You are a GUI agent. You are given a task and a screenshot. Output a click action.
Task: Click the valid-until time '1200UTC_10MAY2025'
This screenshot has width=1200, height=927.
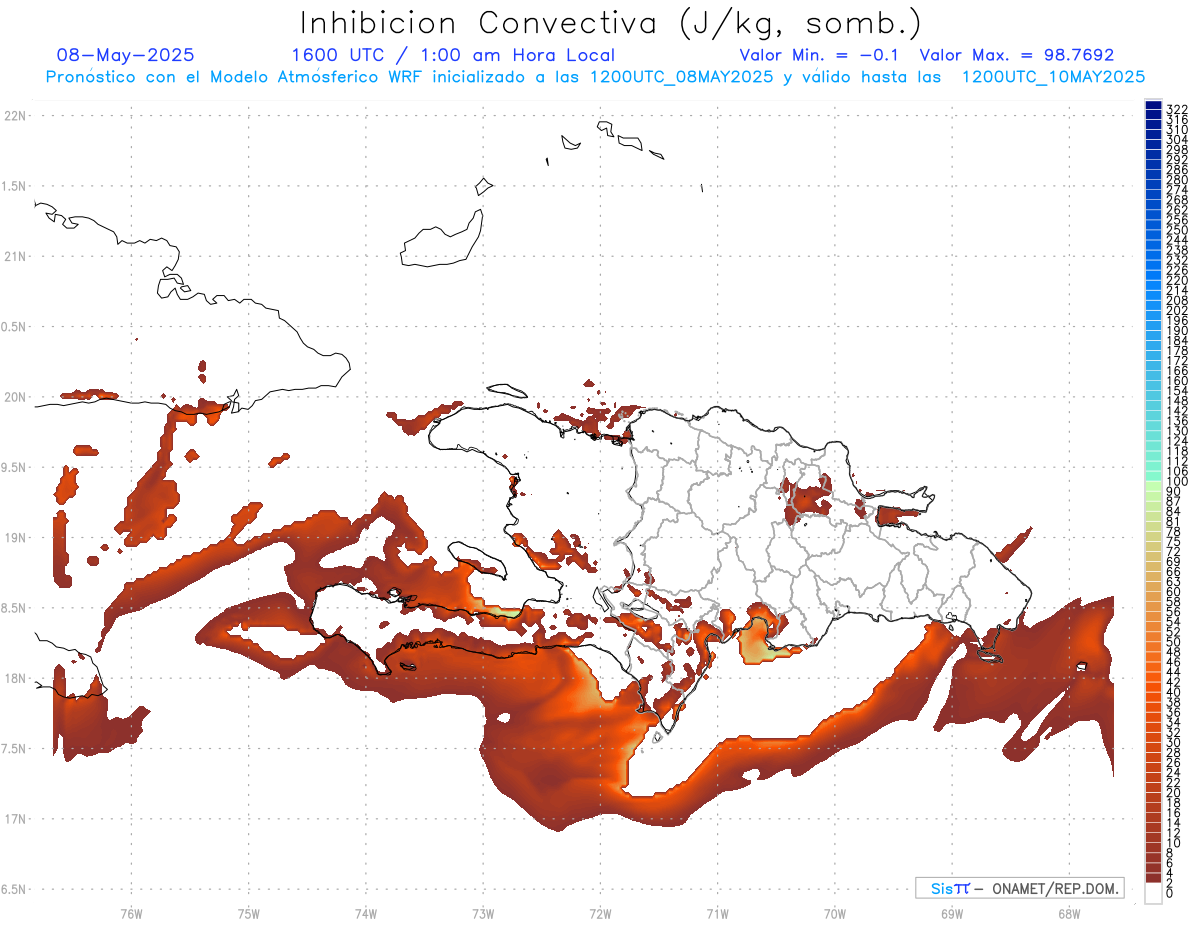(1053, 77)
